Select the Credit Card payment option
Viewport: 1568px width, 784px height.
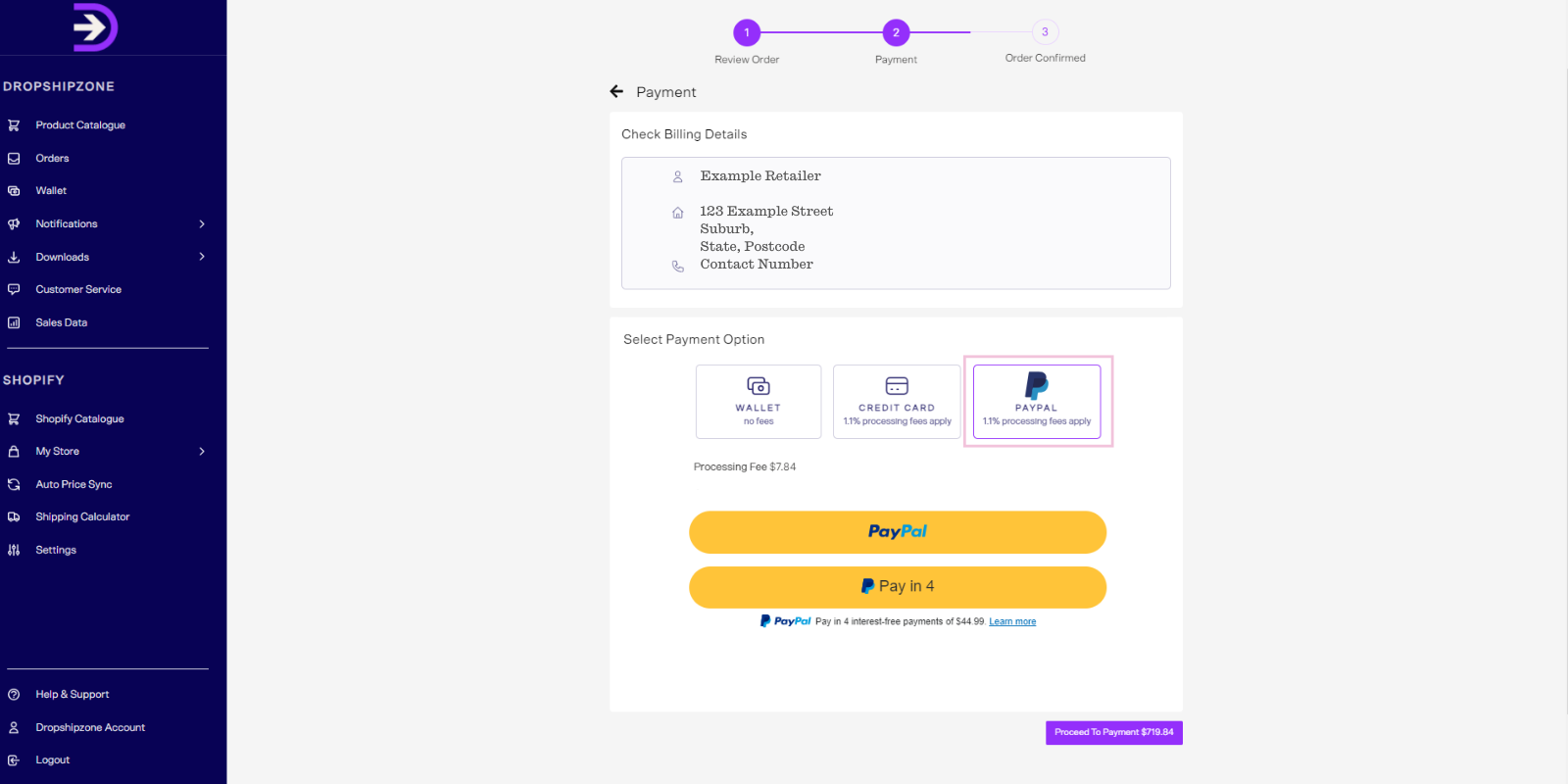[x=897, y=402]
